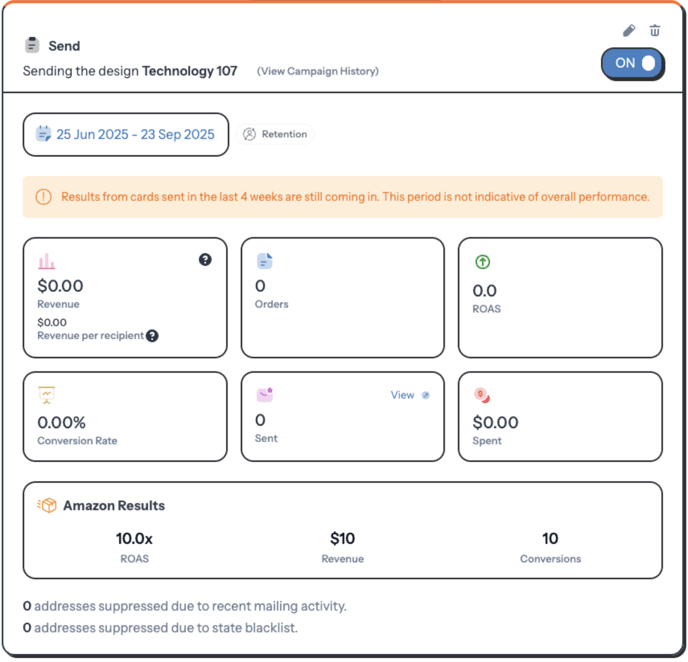
Task: Open the date range picker
Action: 126,134
